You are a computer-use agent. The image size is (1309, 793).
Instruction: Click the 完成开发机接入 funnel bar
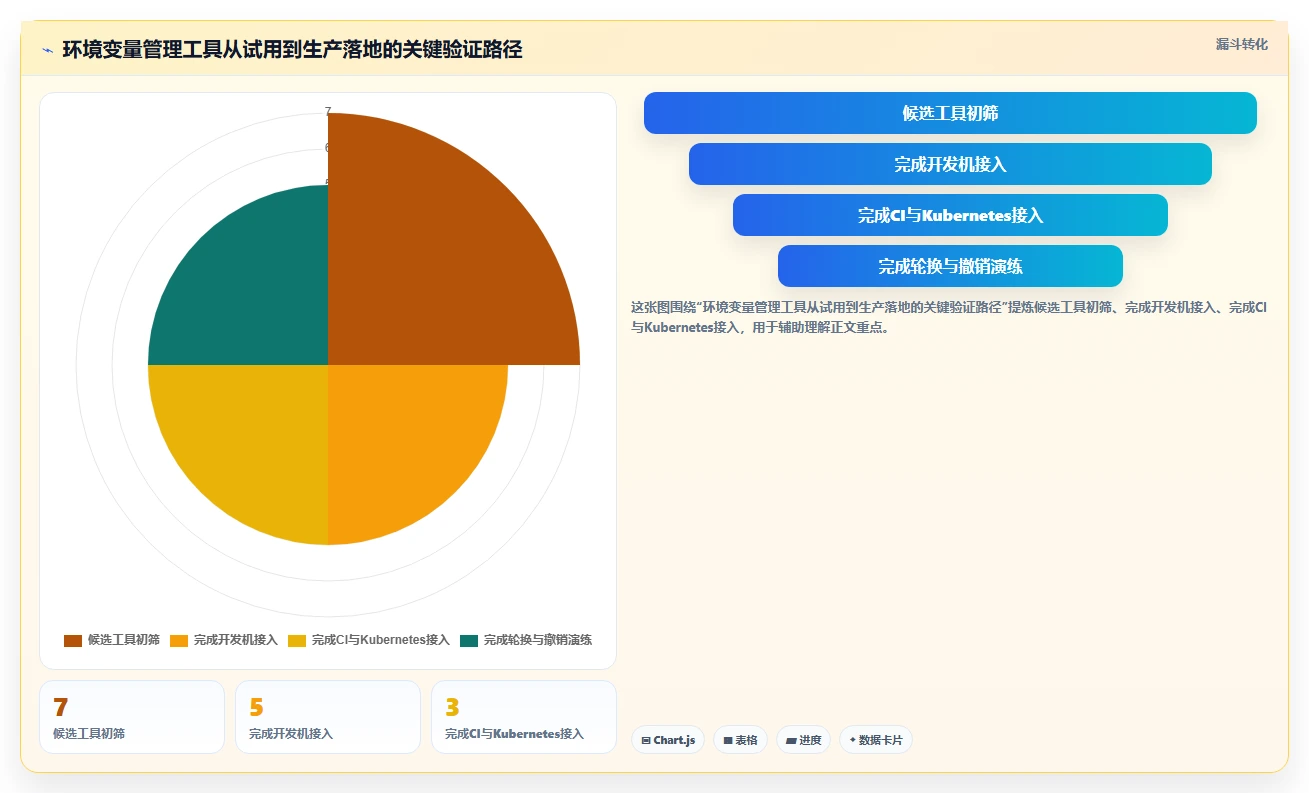pyautogui.click(x=950, y=164)
